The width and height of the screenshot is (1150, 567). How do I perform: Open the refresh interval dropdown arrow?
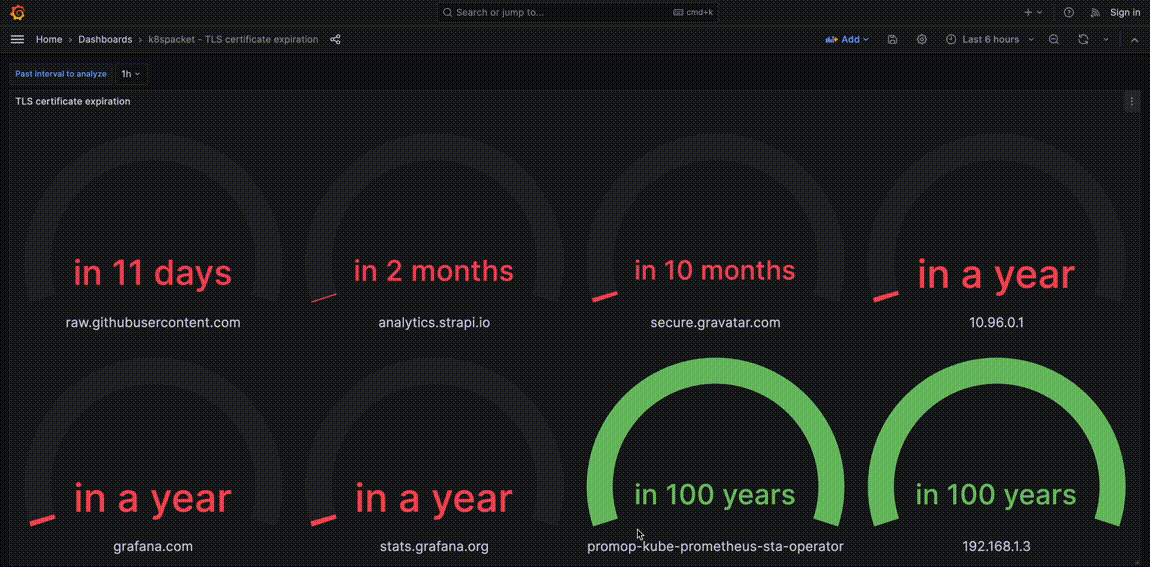(x=1106, y=40)
